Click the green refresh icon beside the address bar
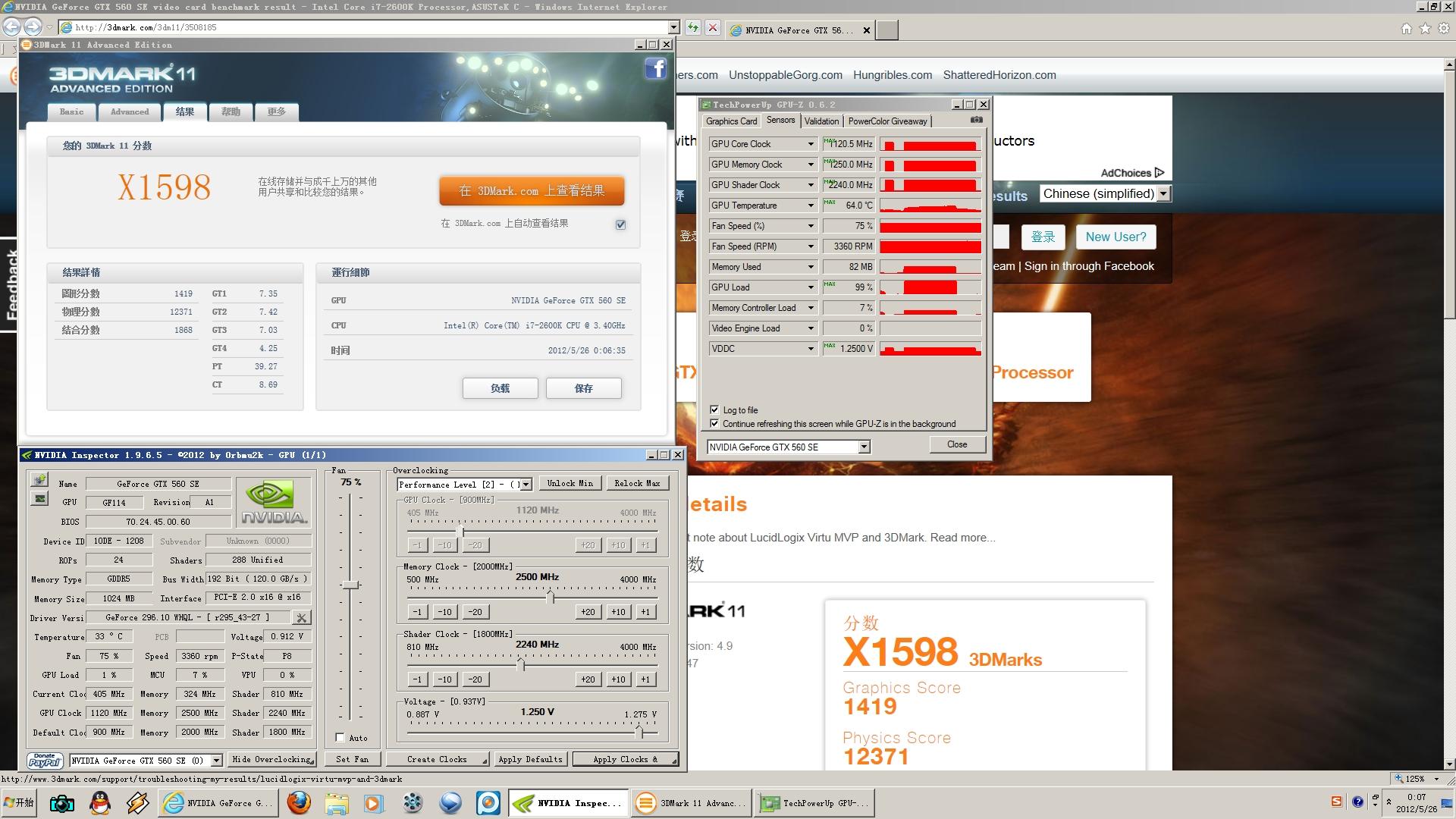This screenshot has height=819, width=1456. tap(692, 28)
